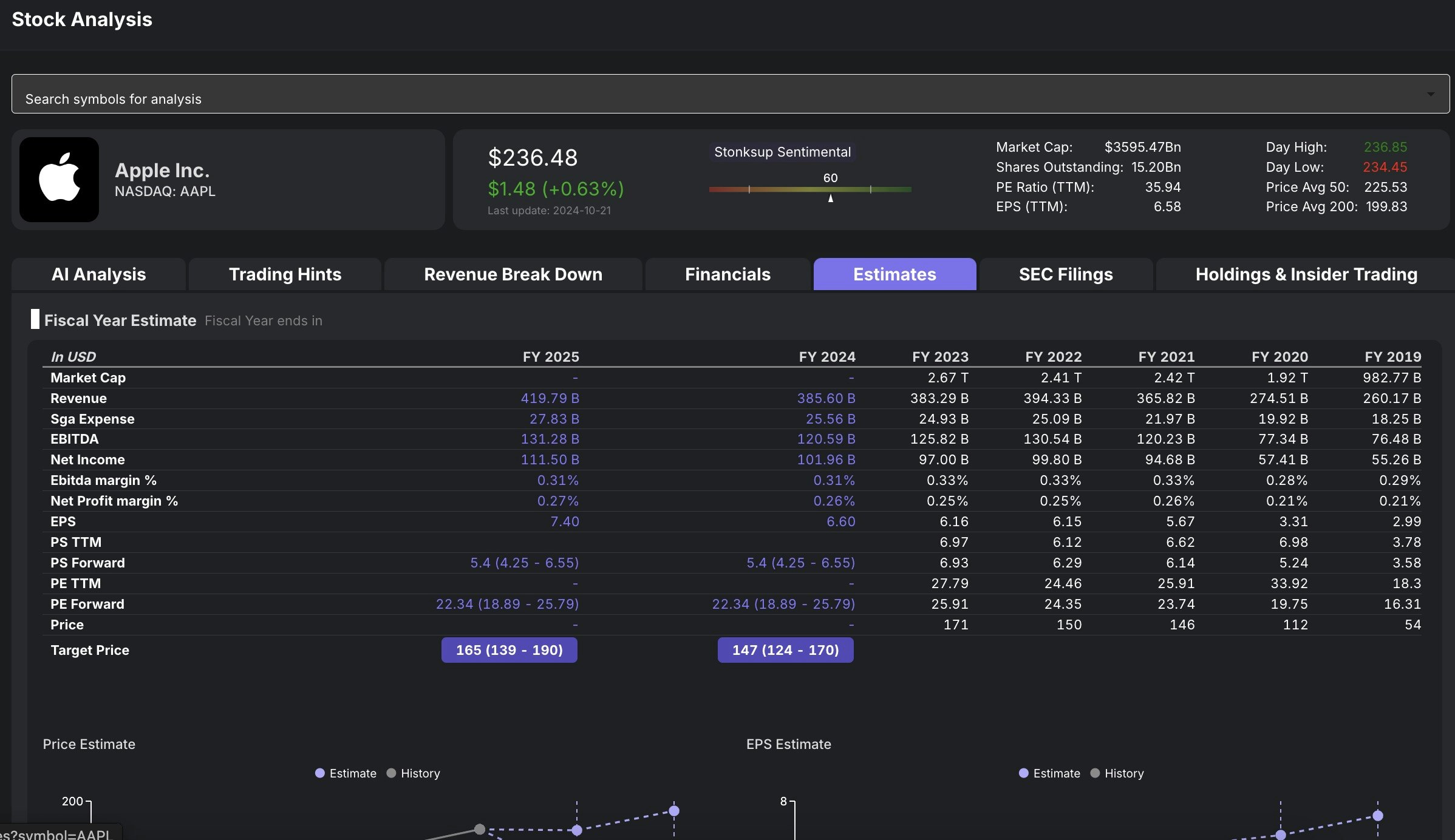Click the FY 2025 target price badge

pyautogui.click(x=509, y=650)
